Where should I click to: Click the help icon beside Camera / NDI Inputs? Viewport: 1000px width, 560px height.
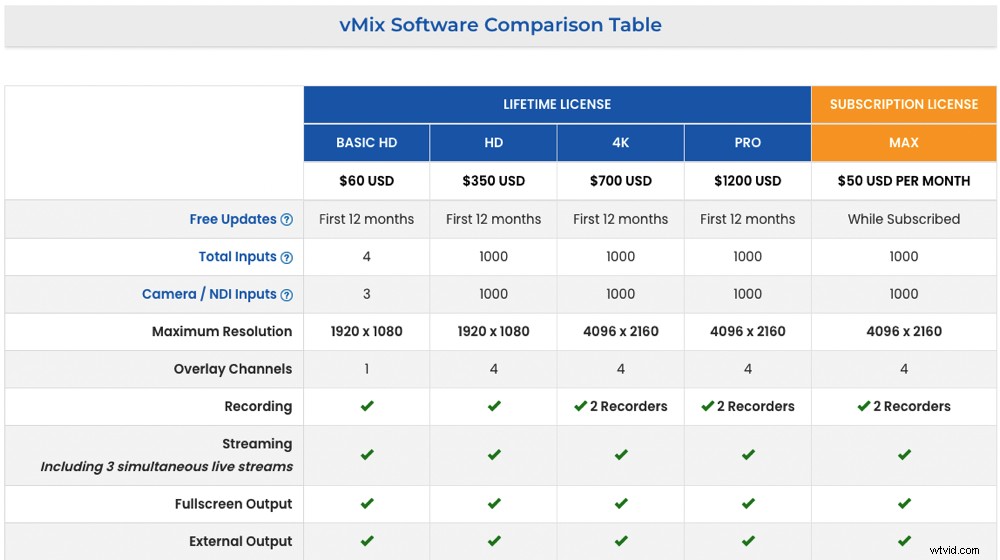click(287, 295)
